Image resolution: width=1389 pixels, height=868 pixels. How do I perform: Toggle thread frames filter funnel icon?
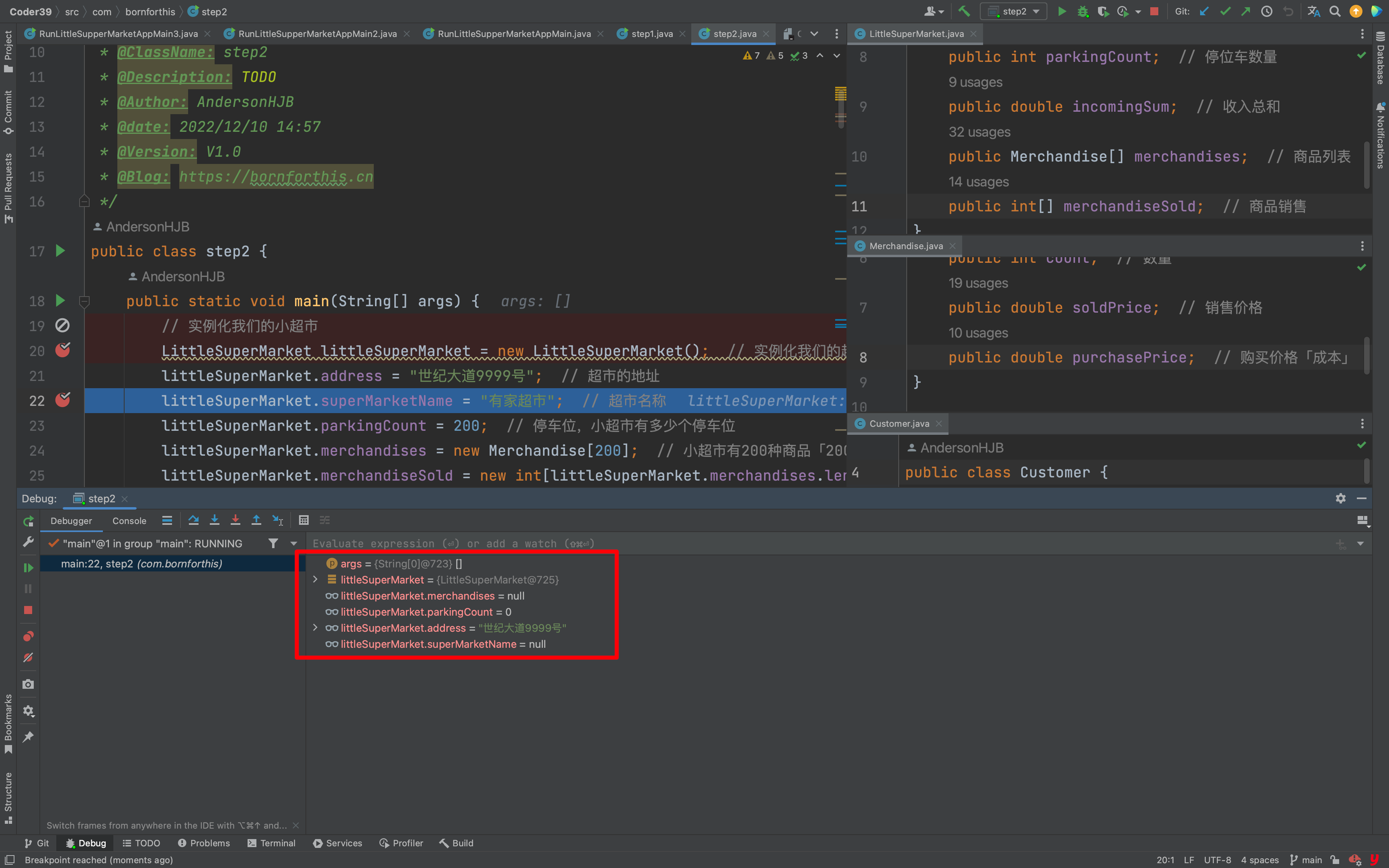click(273, 543)
